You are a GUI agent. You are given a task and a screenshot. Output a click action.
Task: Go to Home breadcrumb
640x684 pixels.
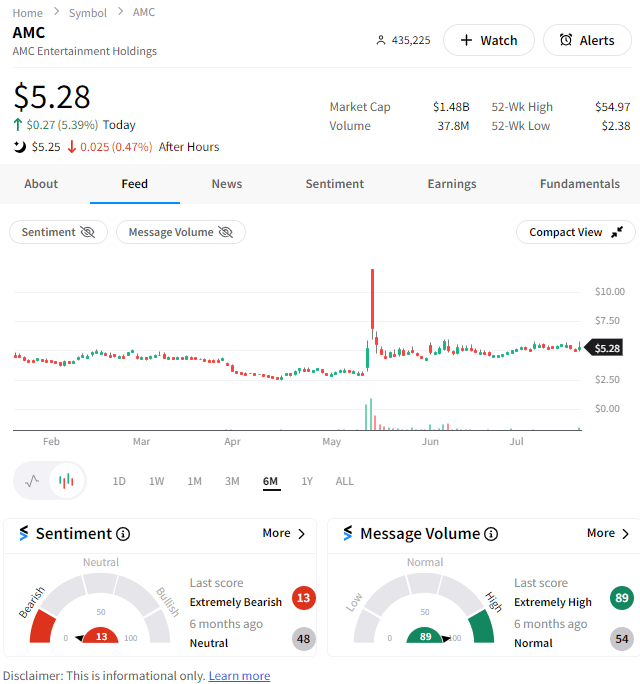27,13
